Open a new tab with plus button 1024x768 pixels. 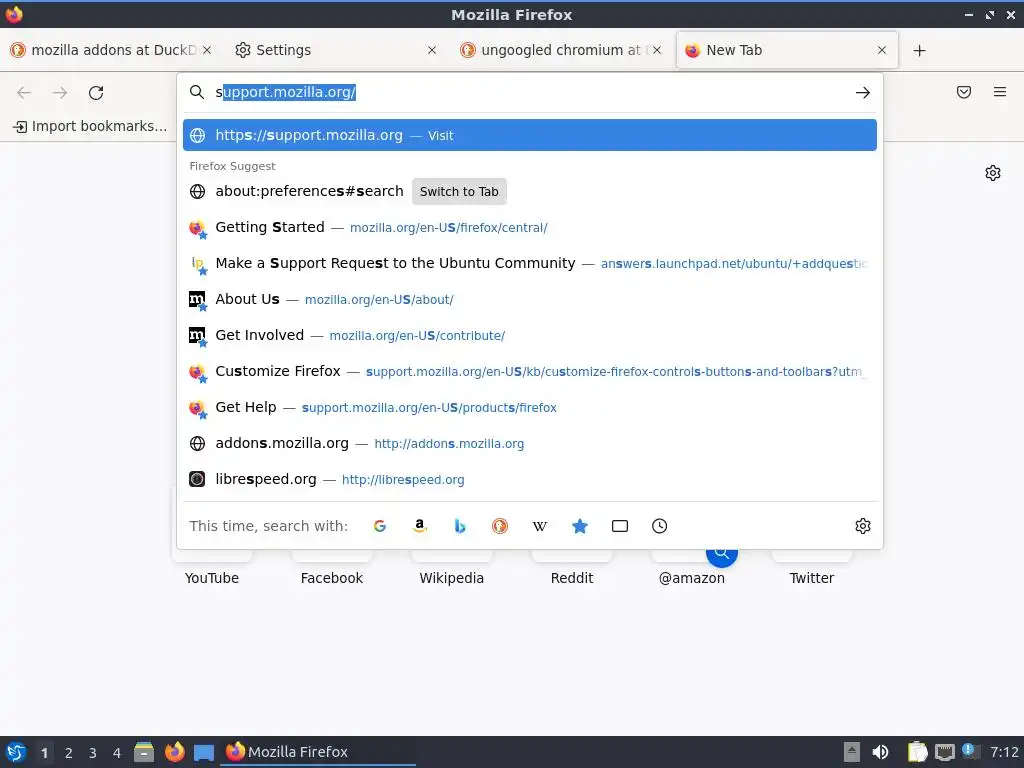click(920, 50)
